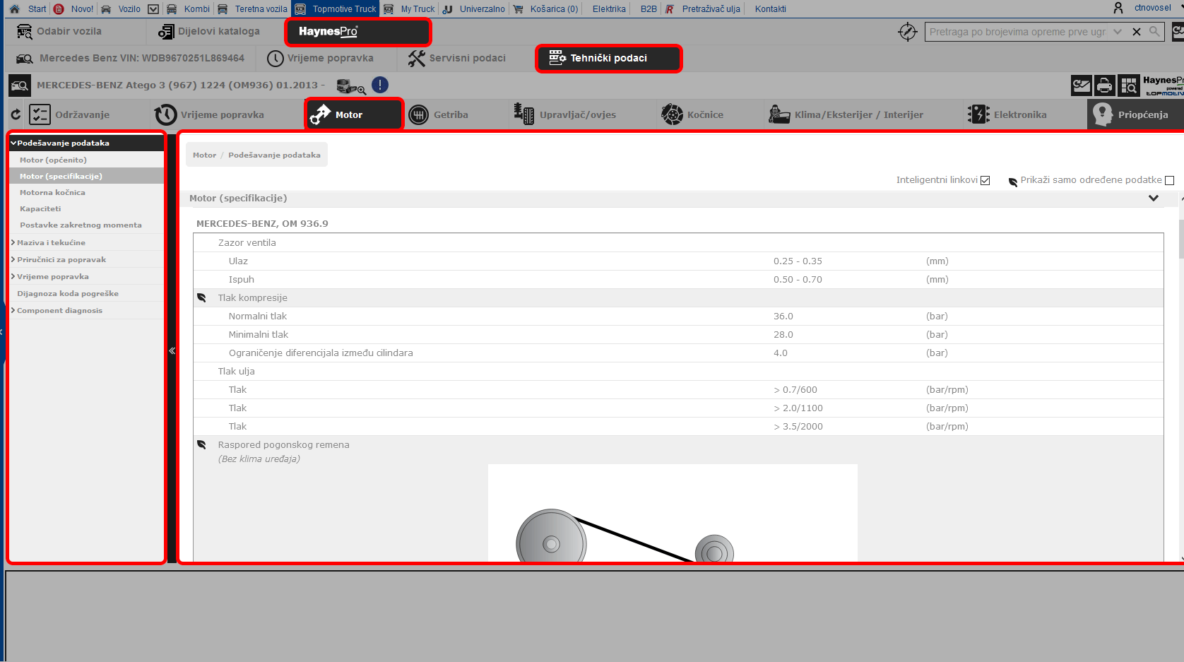Image resolution: width=1184 pixels, height=662 pixels.
Task: Enable Prikaži samo određene podatke checkbox
Action: pyautogui.click(x=1169, y=180)
